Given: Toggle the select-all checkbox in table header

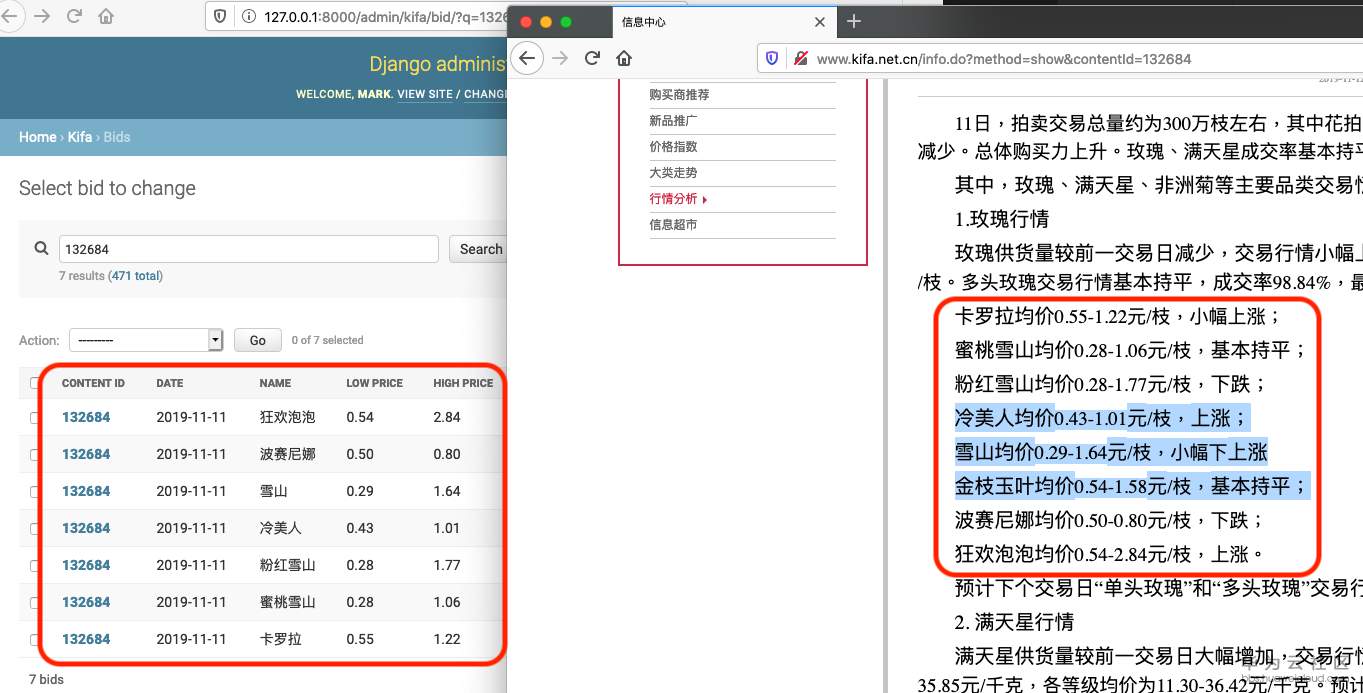Looking at the screenshot, I should pyautogui.click(x=35, y=383).
